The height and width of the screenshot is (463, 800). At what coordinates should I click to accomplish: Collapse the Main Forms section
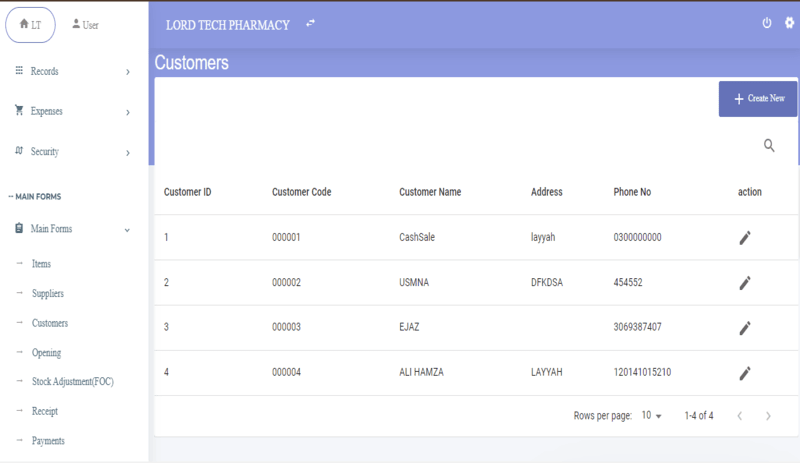[72, 229]
